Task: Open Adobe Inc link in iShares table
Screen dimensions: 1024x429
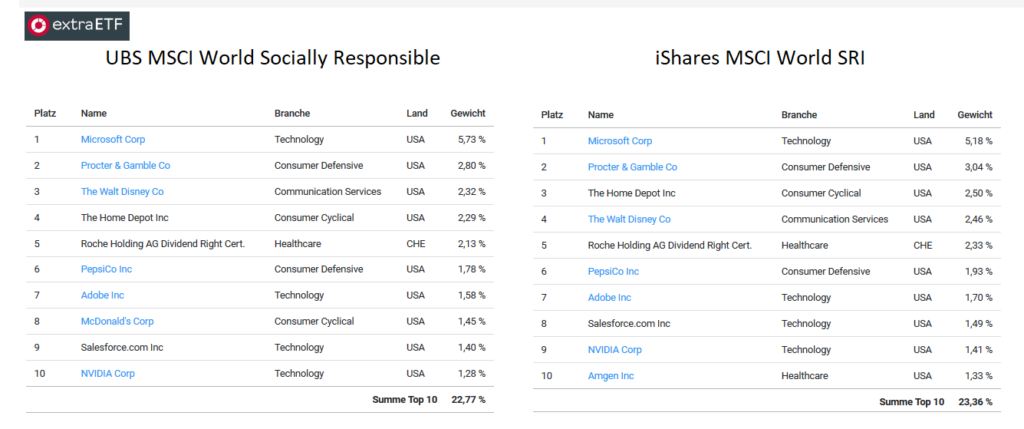Action: [x=609, y=297]
